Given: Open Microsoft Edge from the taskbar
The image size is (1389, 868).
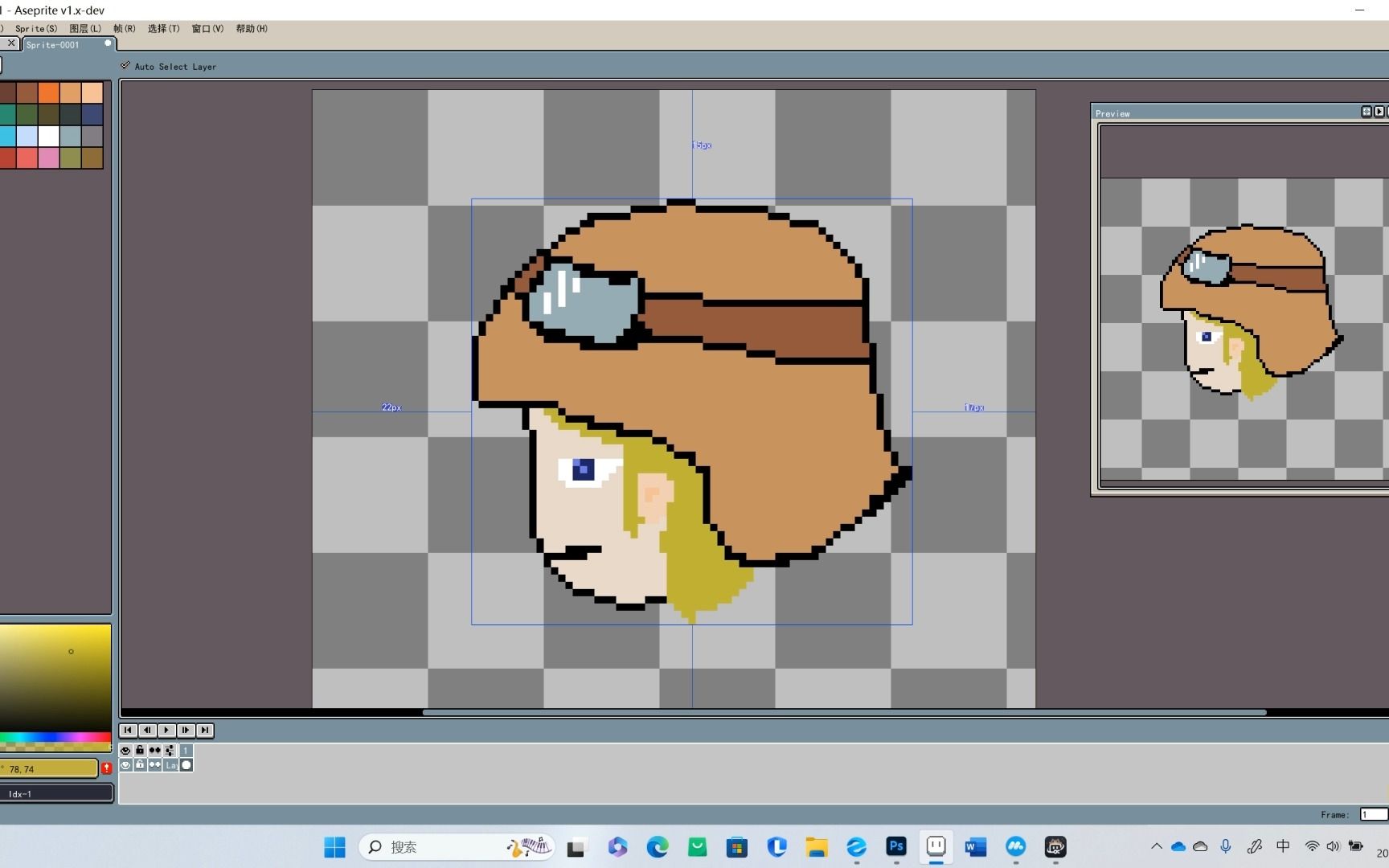Looking at the screenshot, I should (658, 846).
